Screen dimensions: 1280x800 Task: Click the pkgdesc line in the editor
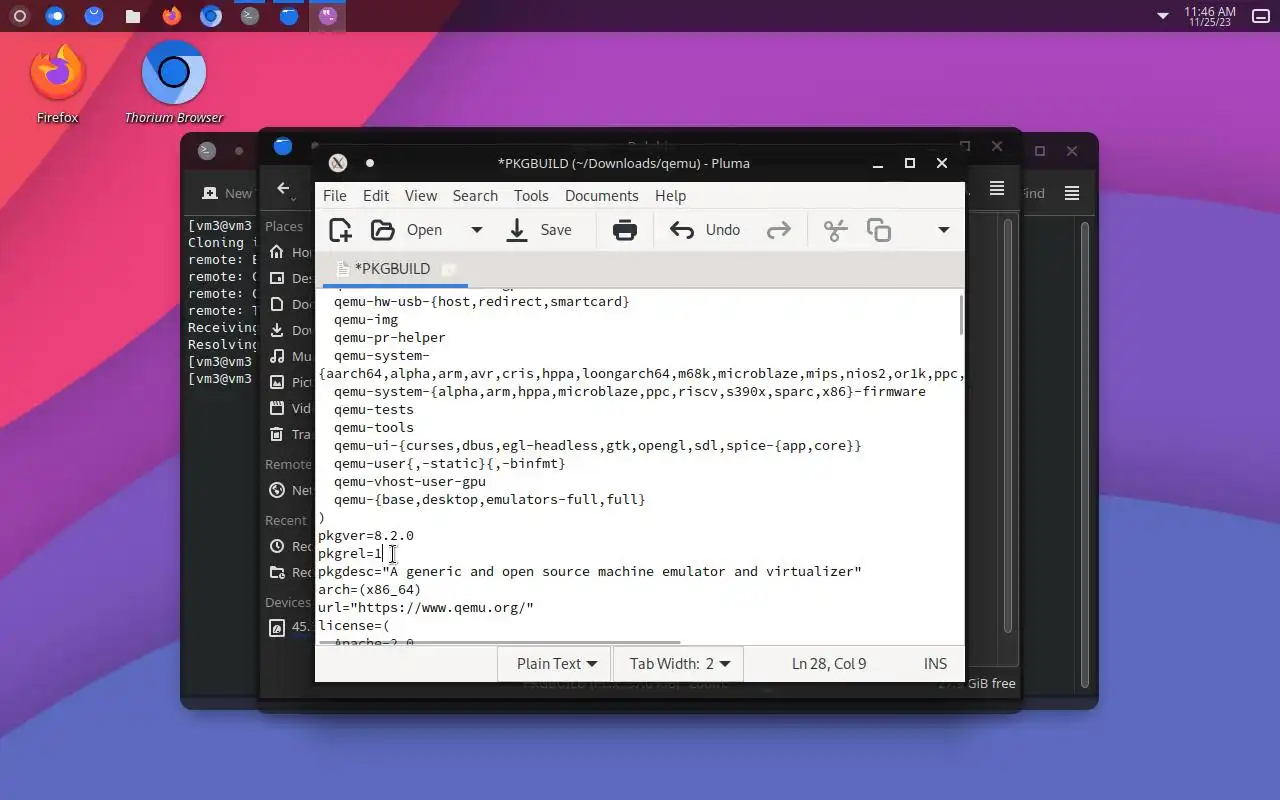(x=590, y=571)
